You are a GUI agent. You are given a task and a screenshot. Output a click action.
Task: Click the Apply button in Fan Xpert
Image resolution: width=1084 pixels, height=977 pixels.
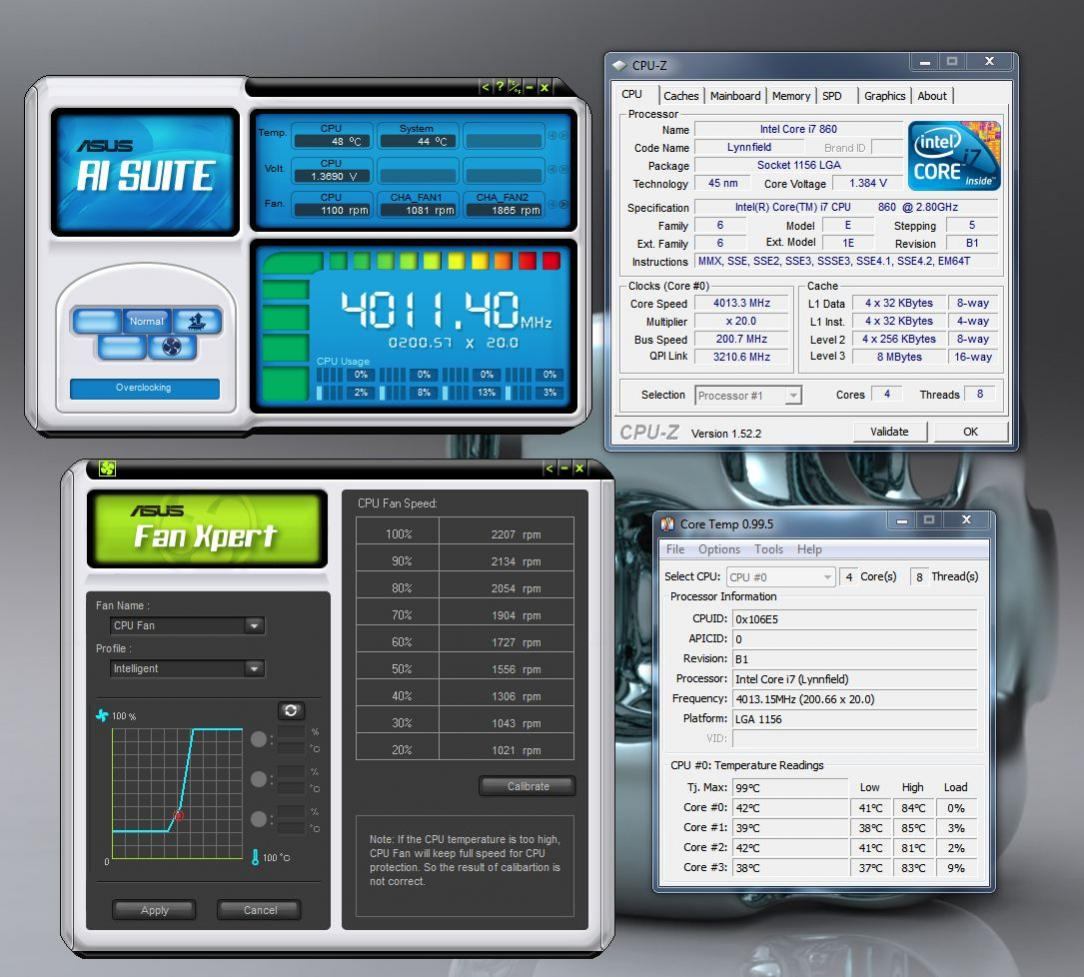(x=154, y=910)
